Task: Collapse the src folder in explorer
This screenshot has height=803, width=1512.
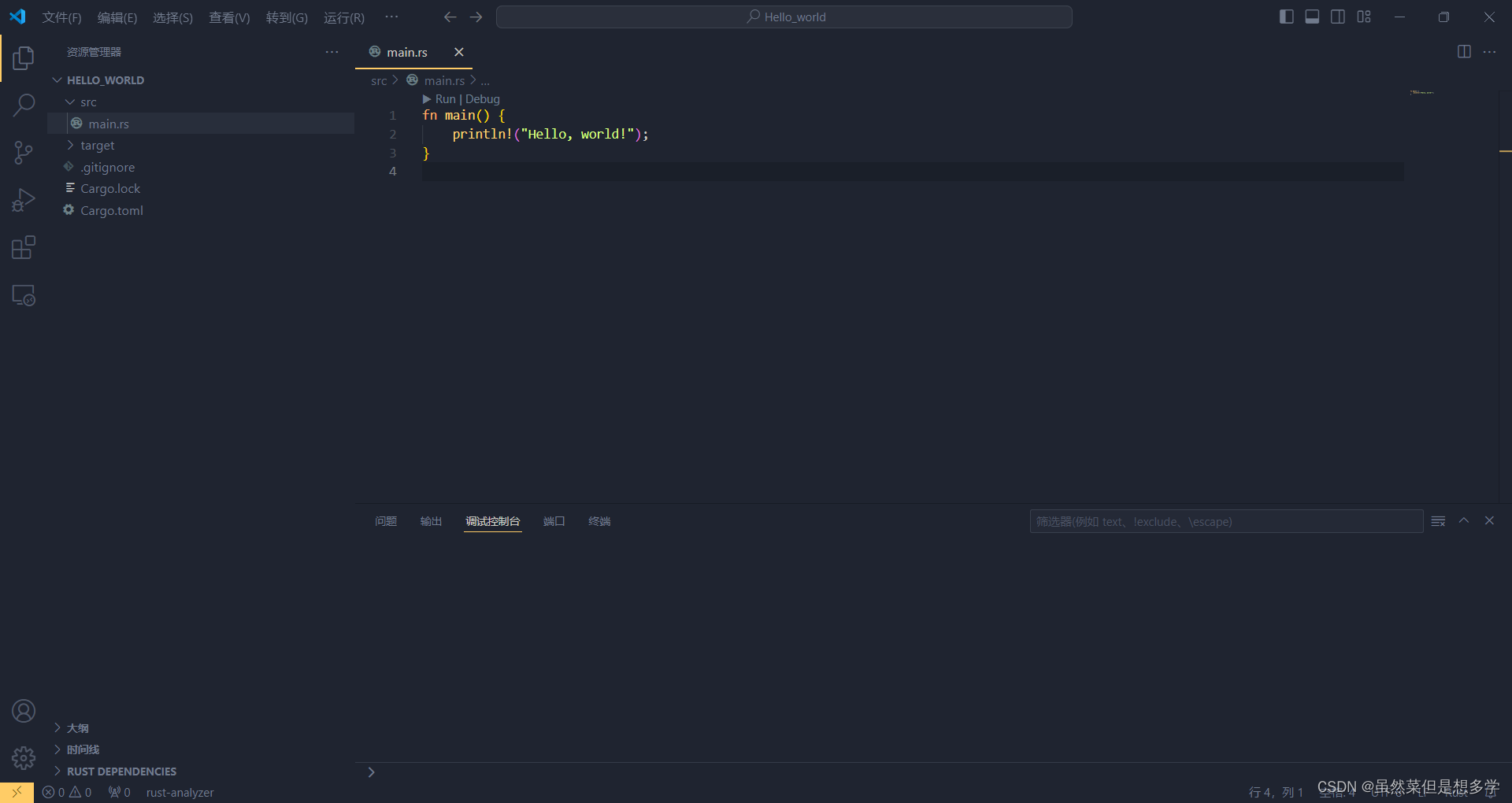Action: click(x=70, y=102)
